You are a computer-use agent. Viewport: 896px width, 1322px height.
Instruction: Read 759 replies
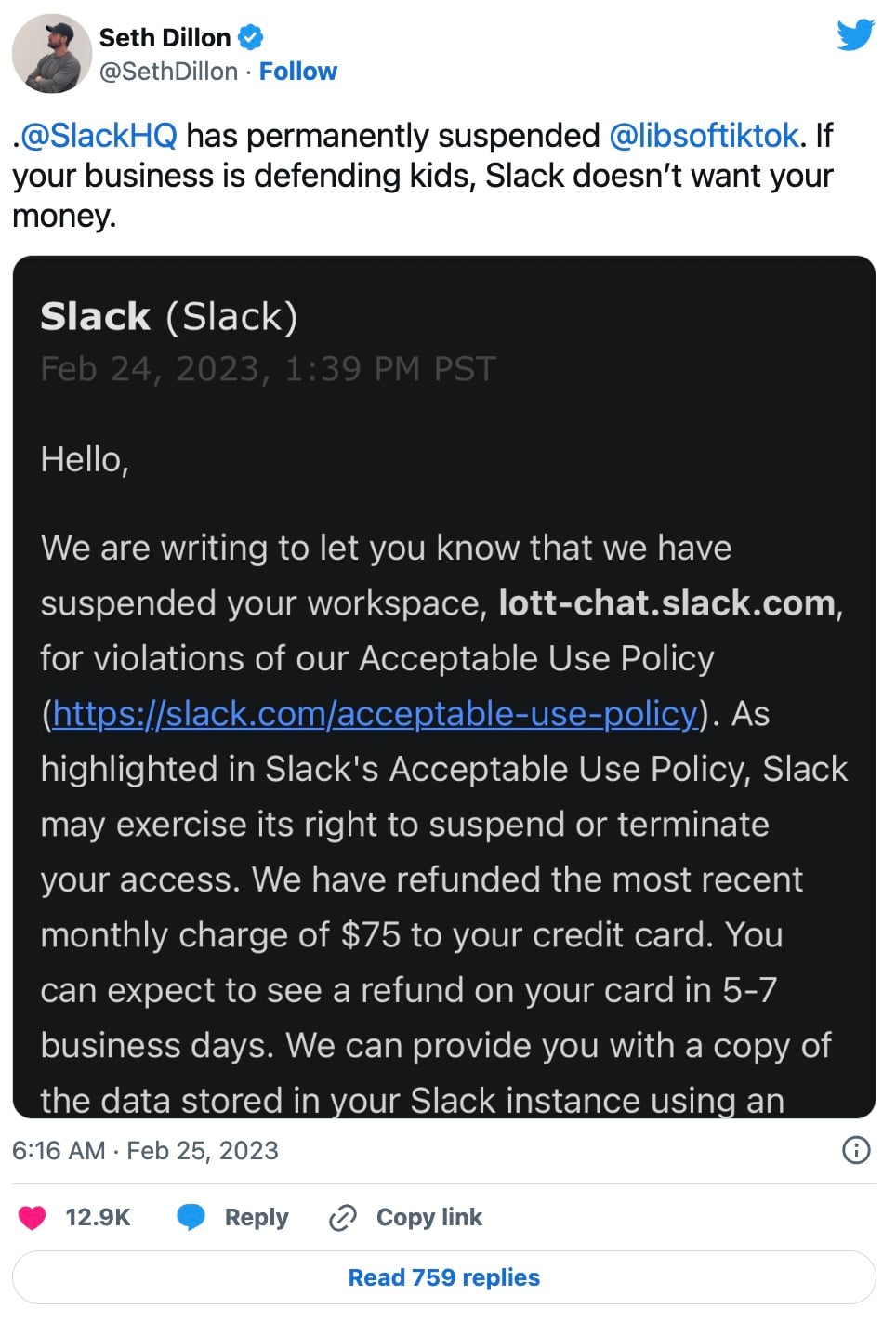444,1277
